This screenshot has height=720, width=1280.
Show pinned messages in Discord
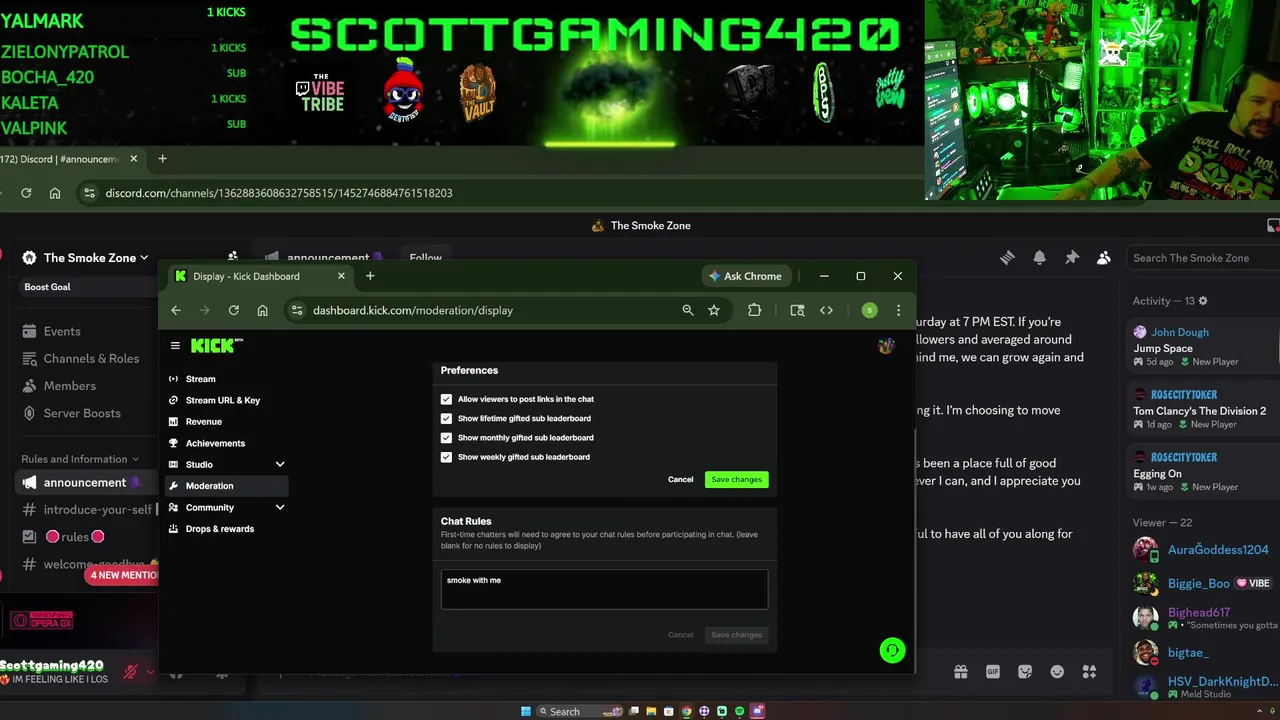[1071, 258]
